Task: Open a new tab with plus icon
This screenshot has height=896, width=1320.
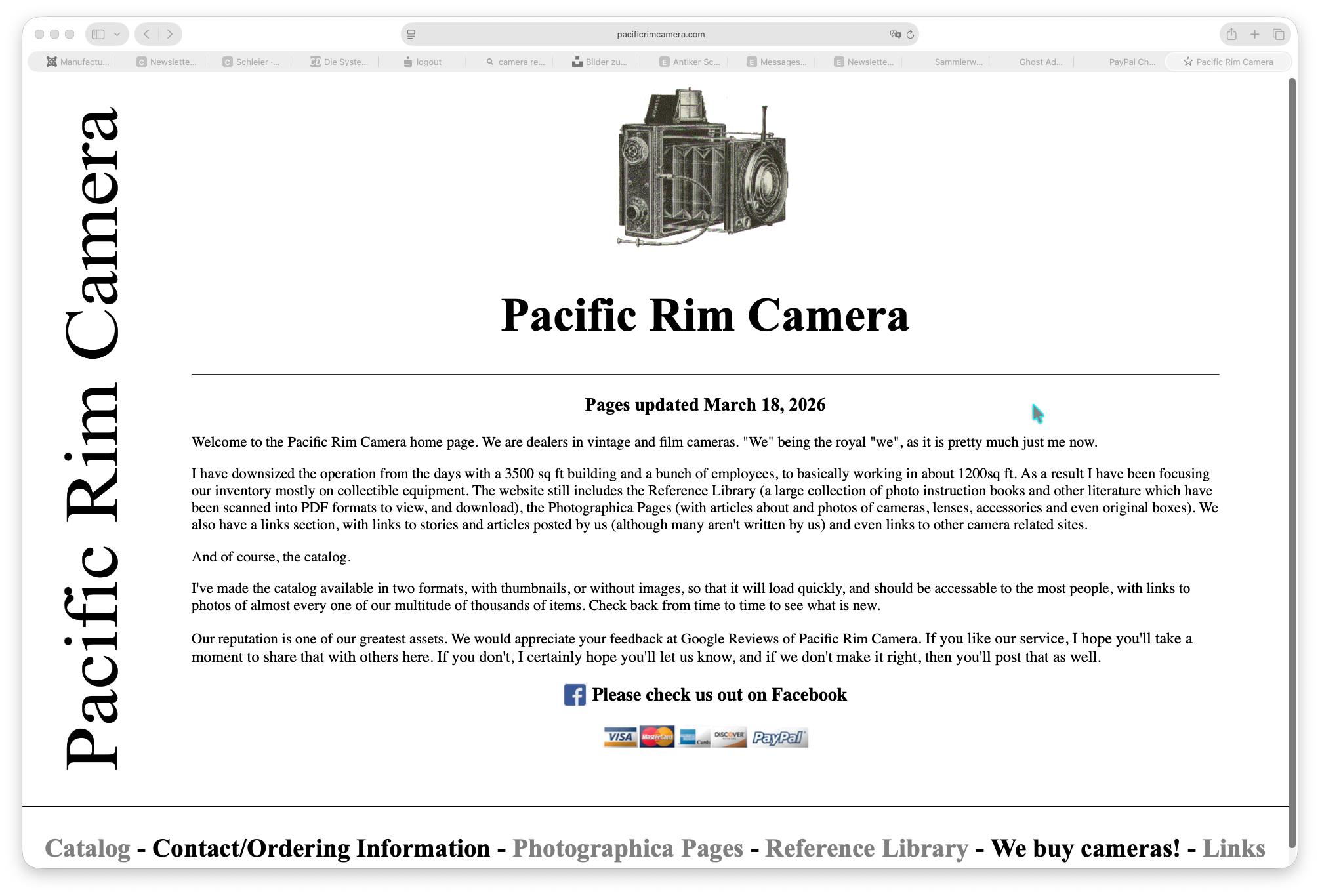Action: coord(1254,34)
